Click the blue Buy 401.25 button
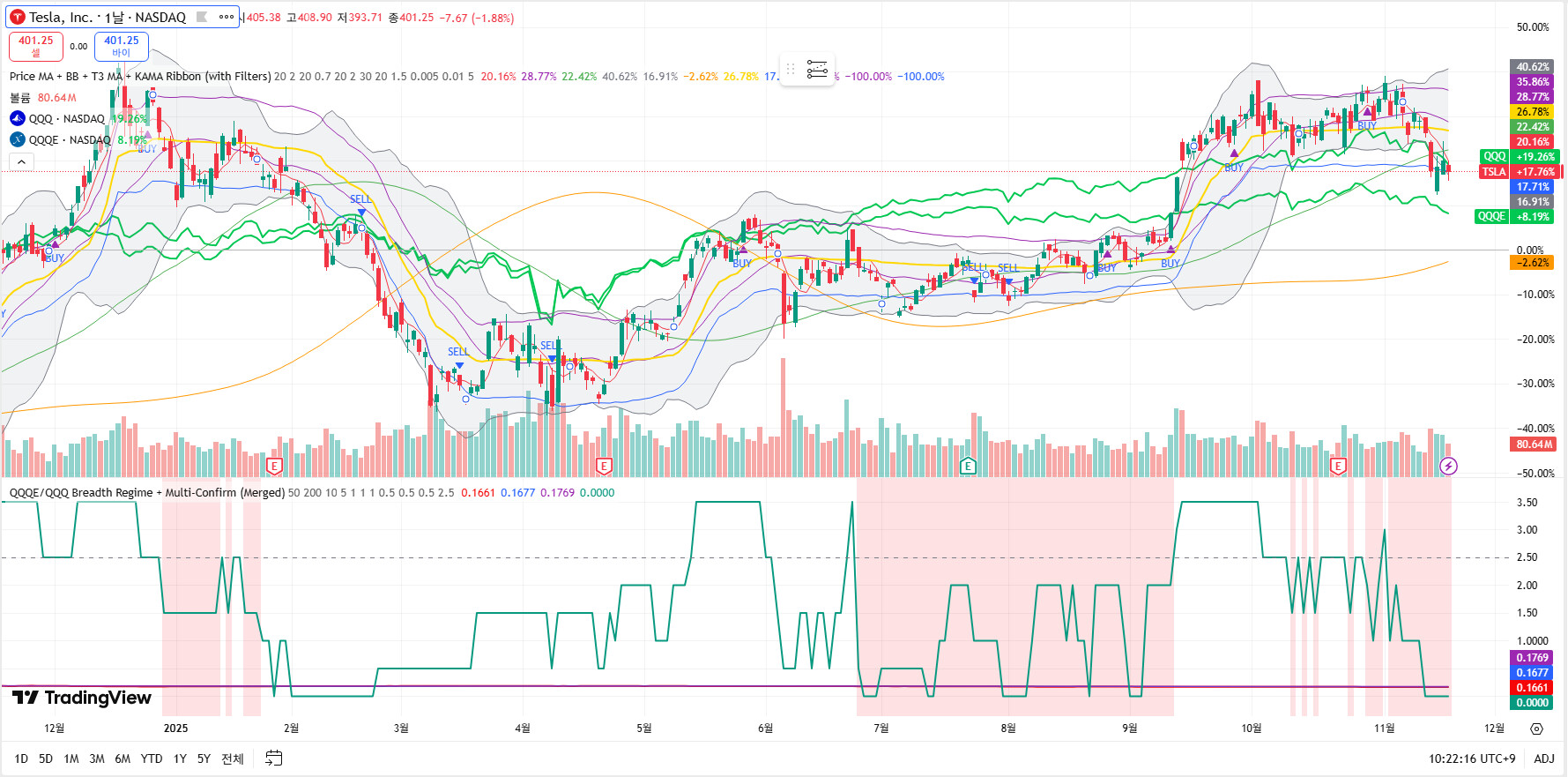1568x777 pixels. coord(122,46)
